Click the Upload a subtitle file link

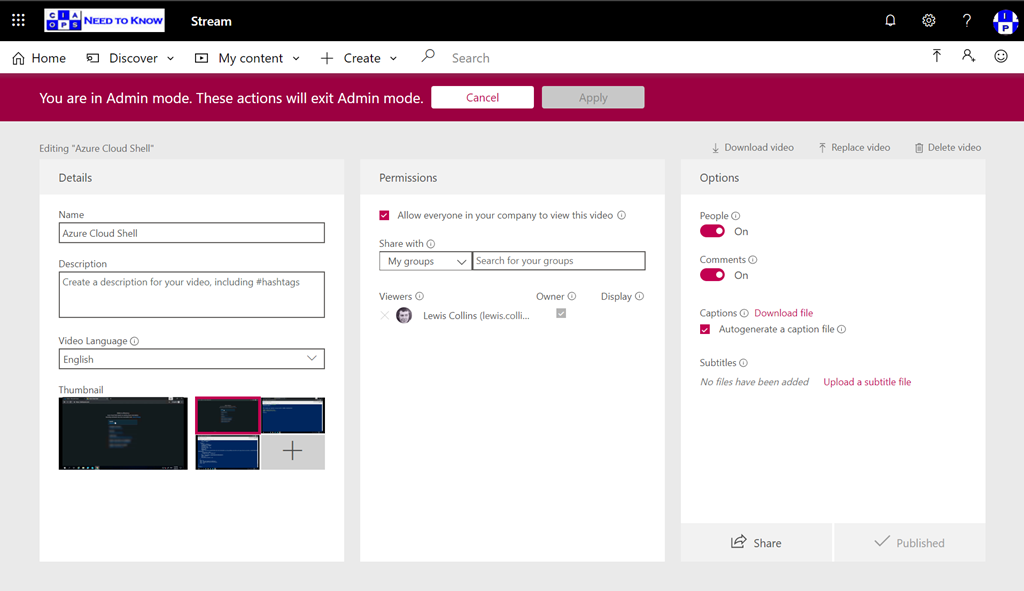point(867,382)
